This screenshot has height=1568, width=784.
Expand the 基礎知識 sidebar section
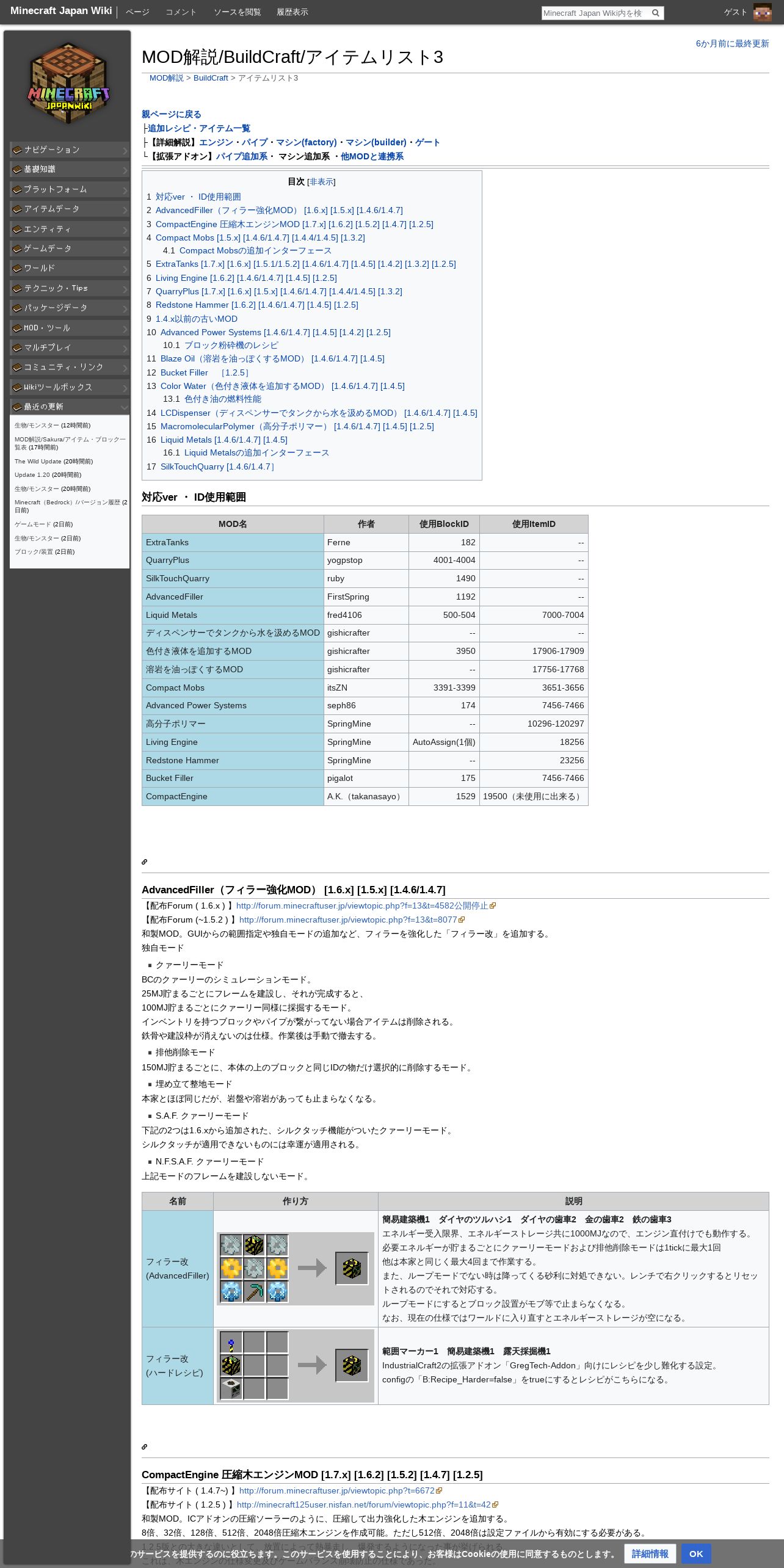tap(70, 169)
